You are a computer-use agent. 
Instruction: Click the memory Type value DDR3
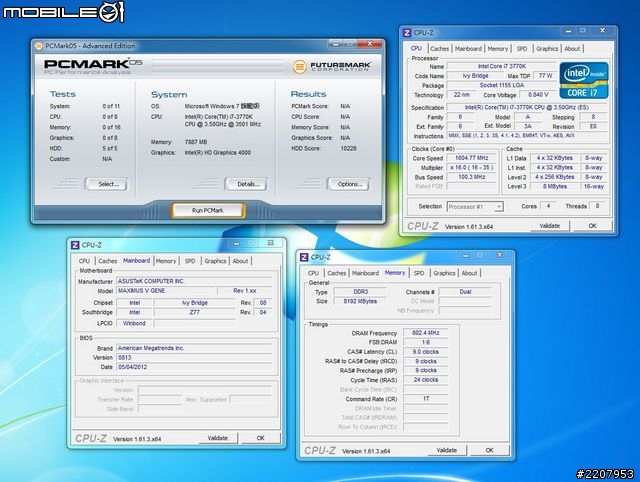coord(360,292)
